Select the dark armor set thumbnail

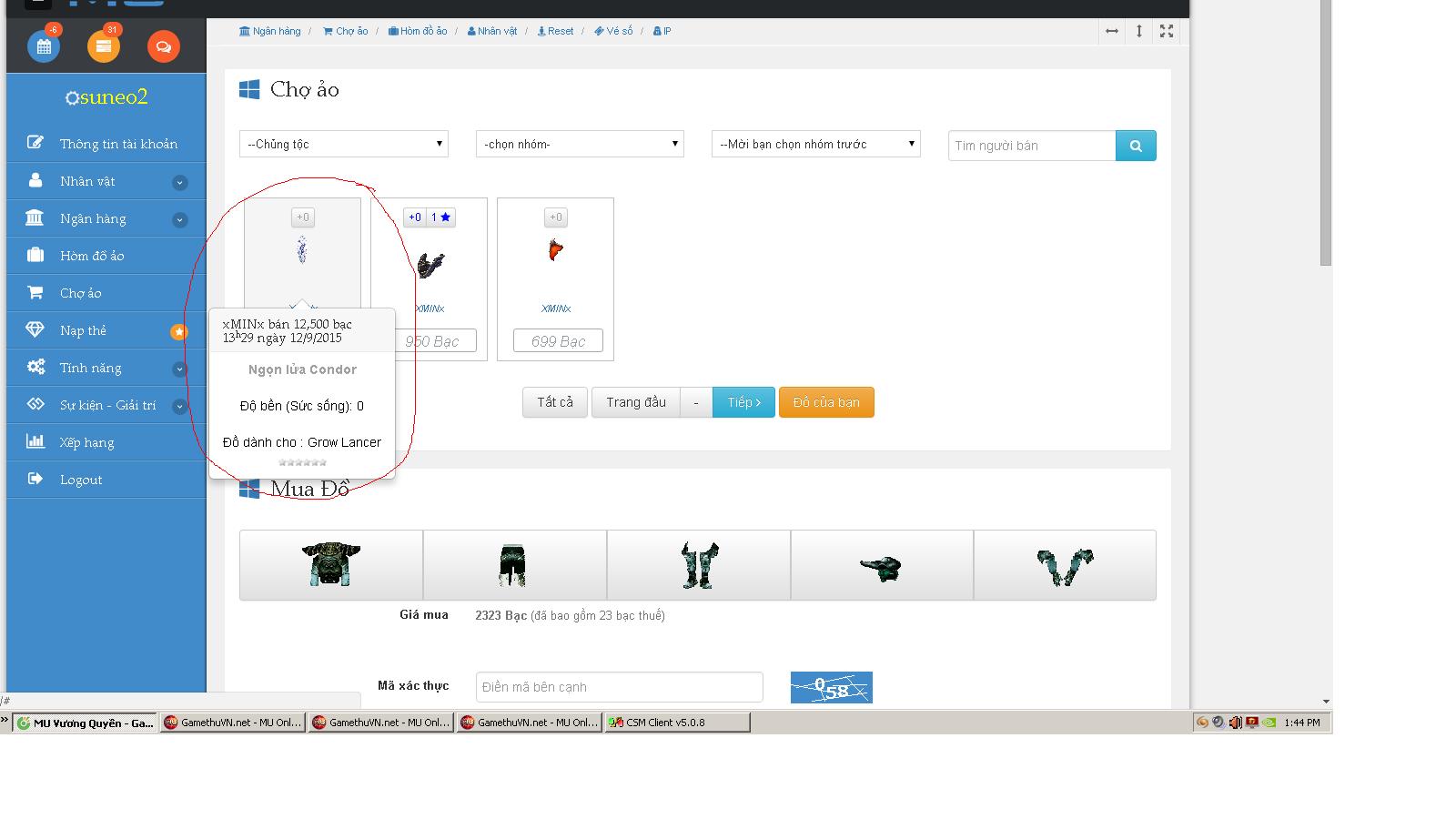331,565
